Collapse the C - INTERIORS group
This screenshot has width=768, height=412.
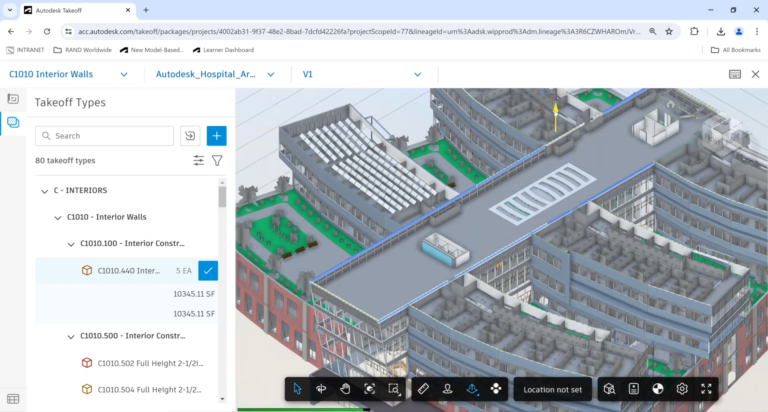pyautogui.click(x=45, y=191)
